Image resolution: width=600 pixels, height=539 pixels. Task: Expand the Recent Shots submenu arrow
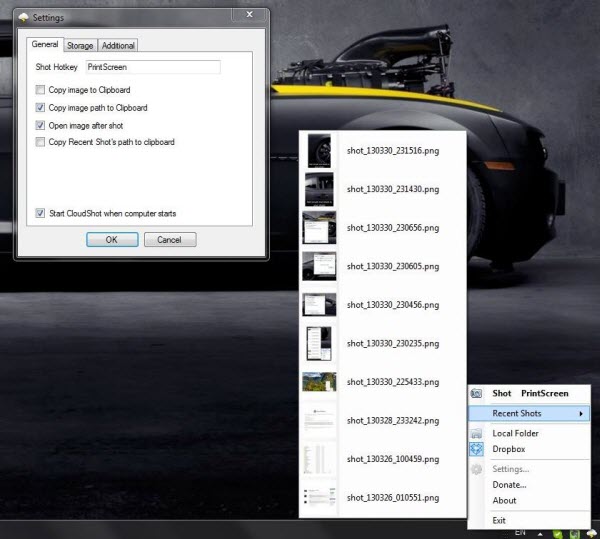[x=581, y=413]
